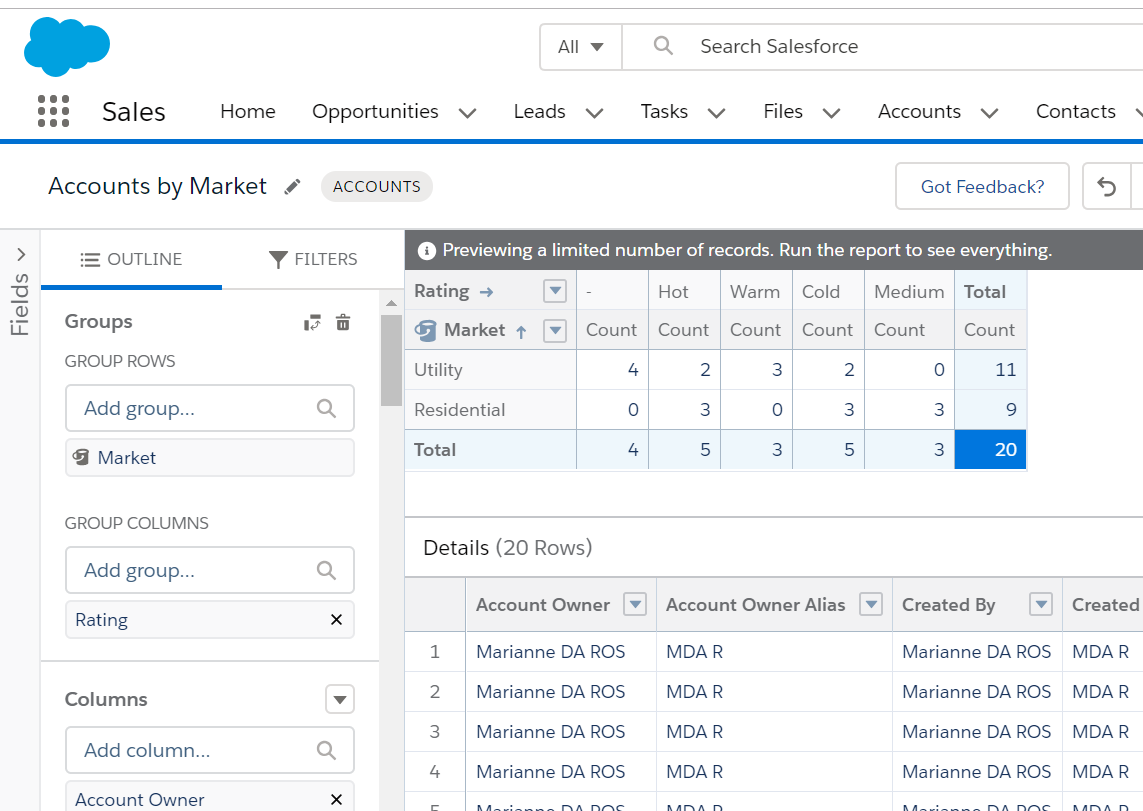Remove the Rating column group
The height and width of the screenshot is (811, 1143).
pyautogui.click(x=336, y=620)
